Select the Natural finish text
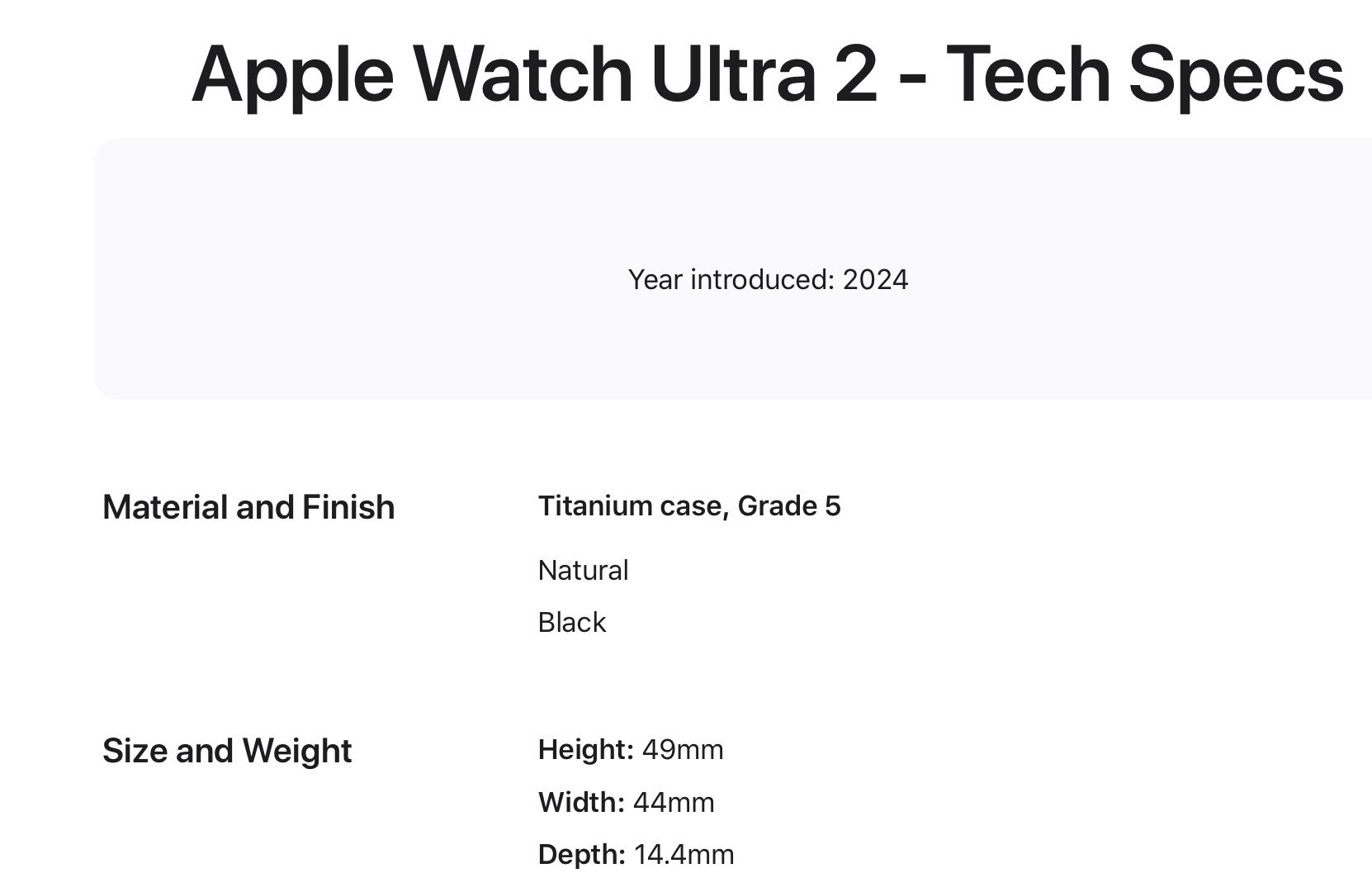1372x892 pixels. click(583, 571)
